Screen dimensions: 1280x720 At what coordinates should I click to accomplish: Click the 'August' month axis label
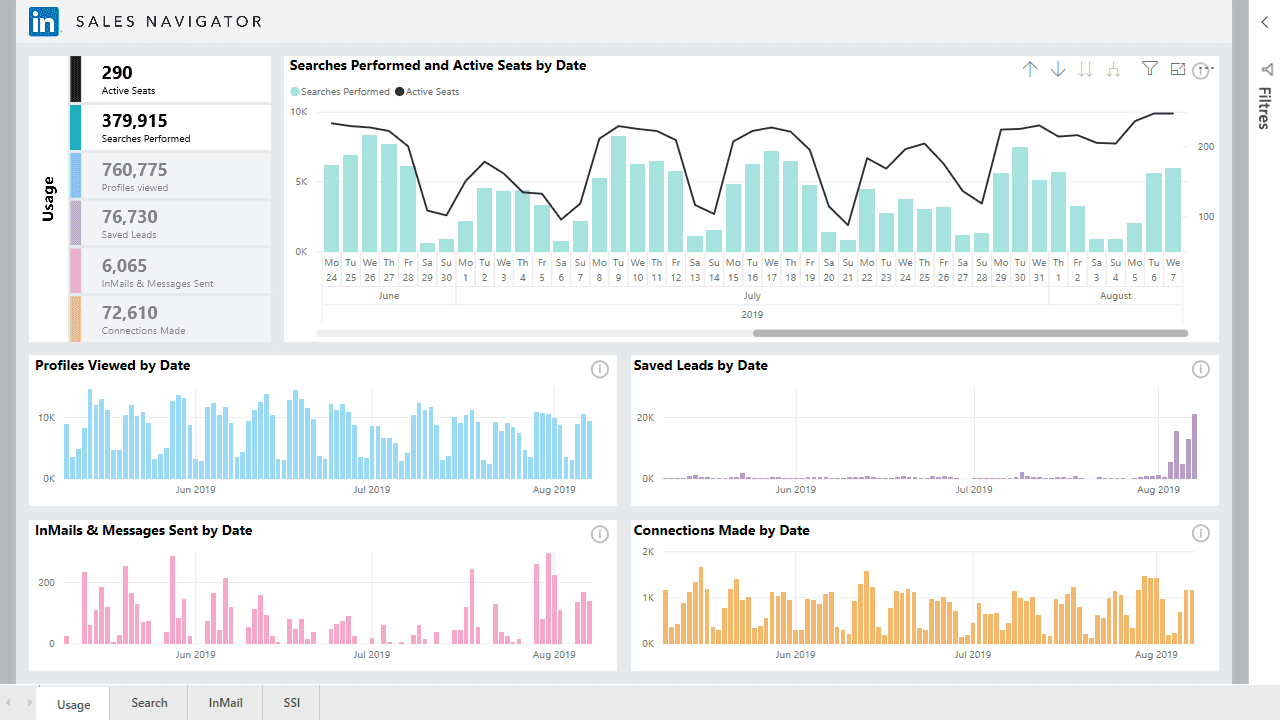tap(1116, 296)
